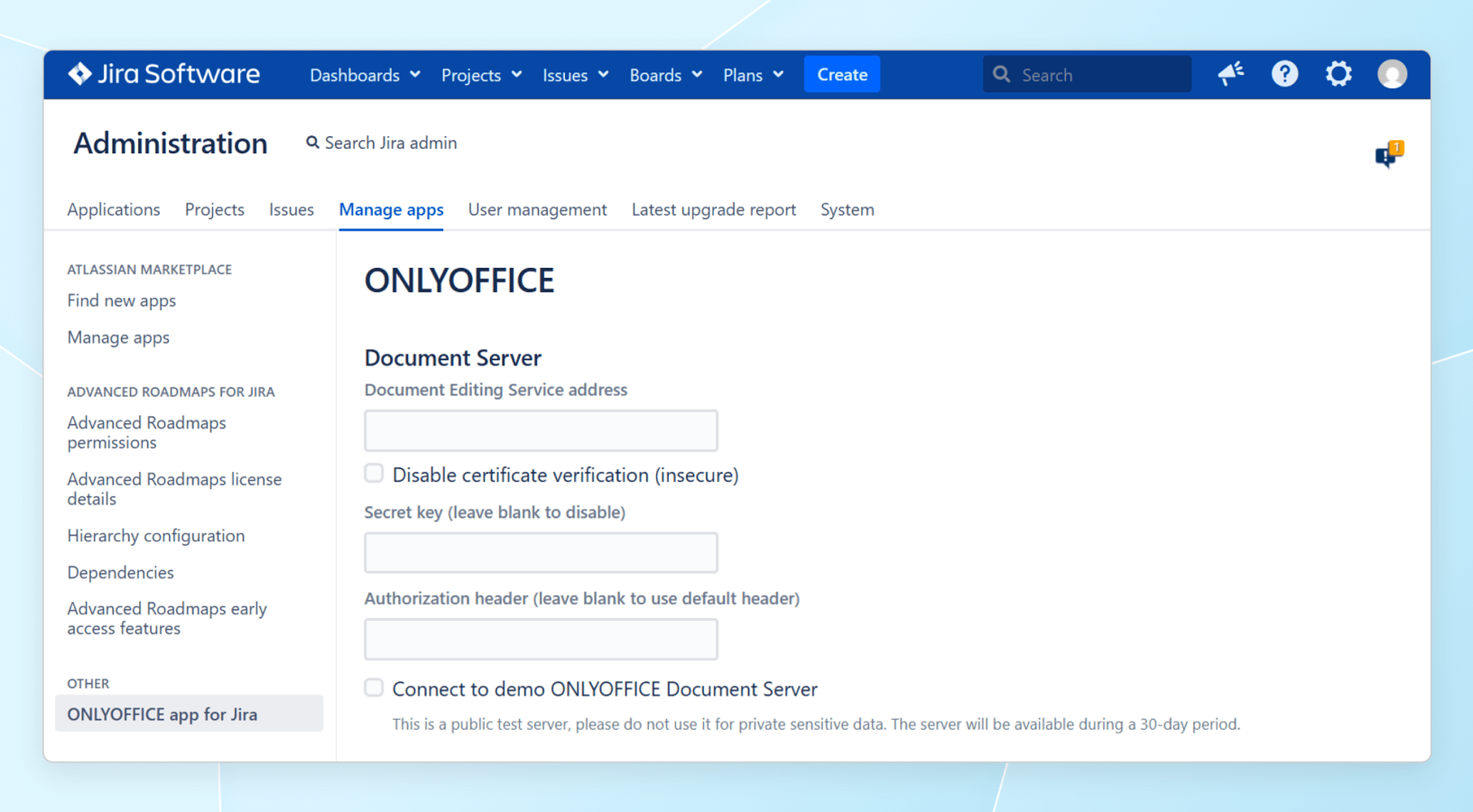
Task: Expand the Dashboards dropdown
Action: [x=365, y=75]
